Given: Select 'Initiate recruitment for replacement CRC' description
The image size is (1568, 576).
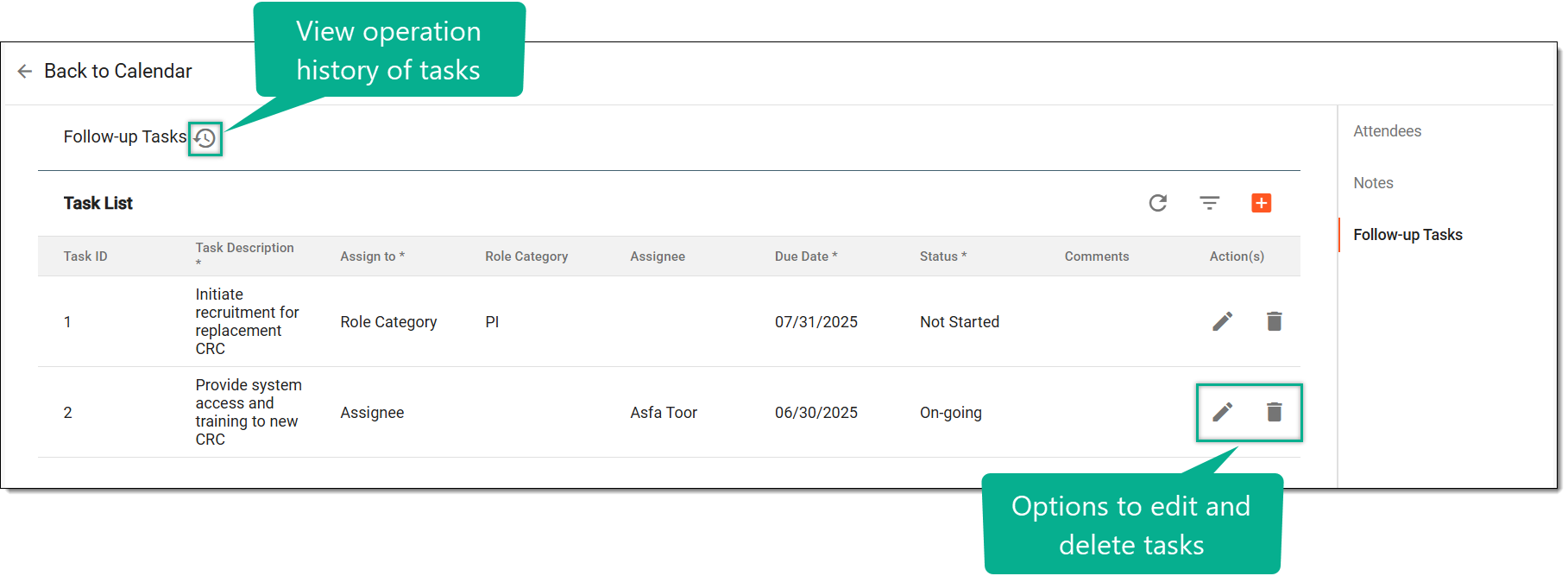Looking at the screenshot, I should (x=248, y=321).
